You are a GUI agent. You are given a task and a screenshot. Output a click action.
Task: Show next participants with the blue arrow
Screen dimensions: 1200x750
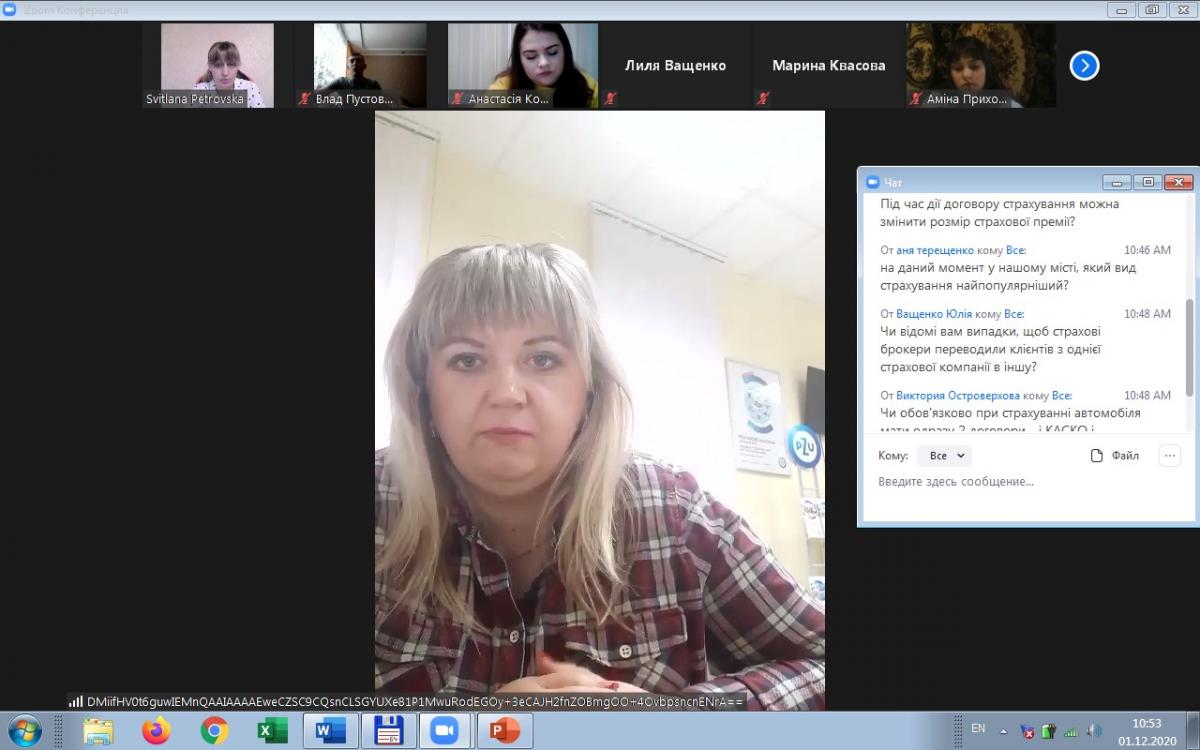1084,66
